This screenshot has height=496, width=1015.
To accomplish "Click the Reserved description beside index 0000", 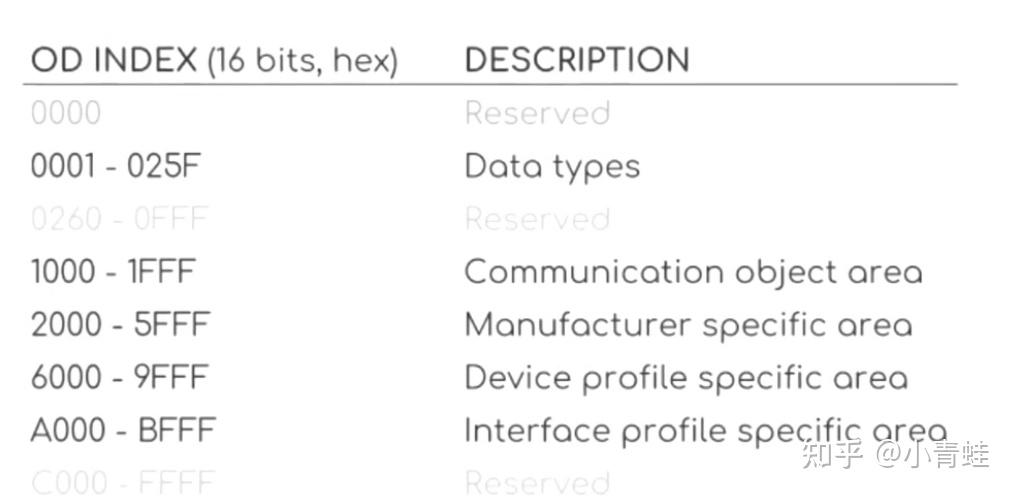I will (537, 113).
